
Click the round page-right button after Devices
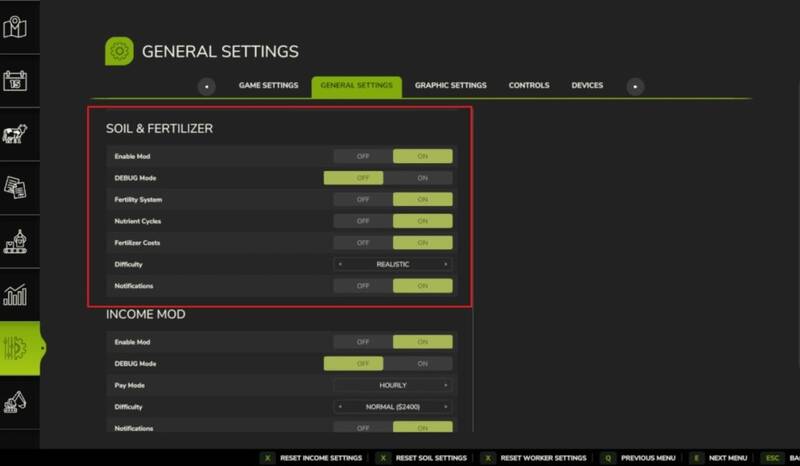click(635, 86)
